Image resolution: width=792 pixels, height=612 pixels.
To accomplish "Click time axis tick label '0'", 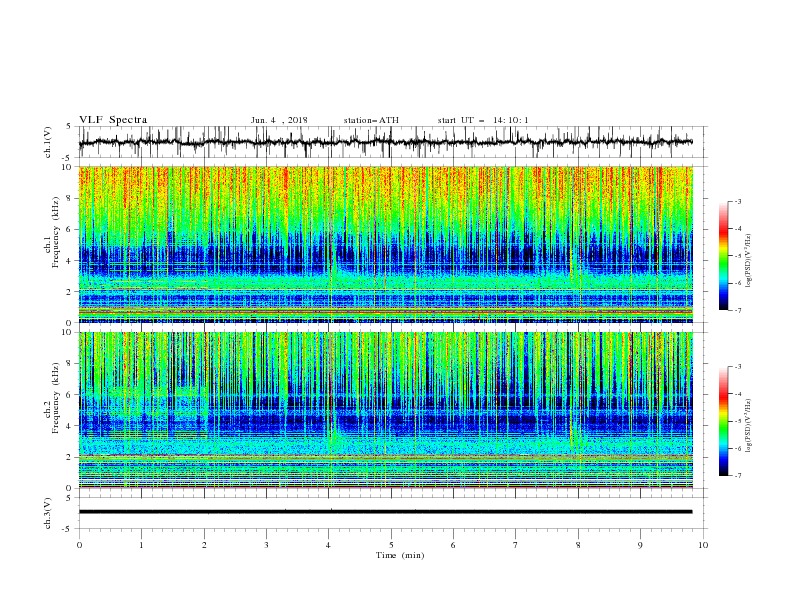I will tap(79, 545).
